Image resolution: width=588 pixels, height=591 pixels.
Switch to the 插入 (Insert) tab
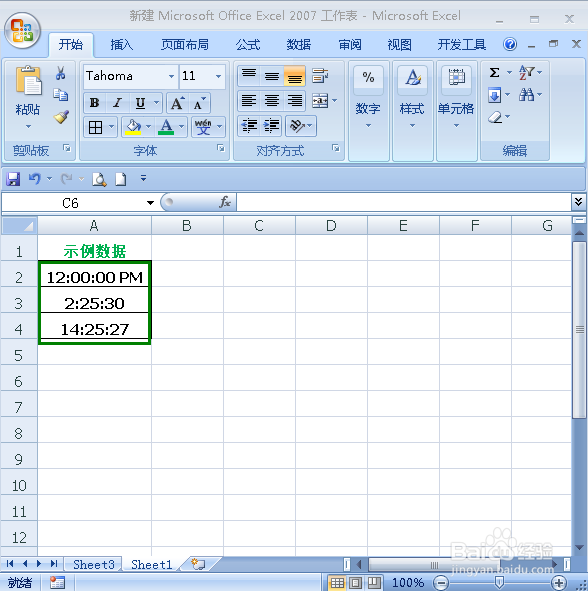click(121, 44)
